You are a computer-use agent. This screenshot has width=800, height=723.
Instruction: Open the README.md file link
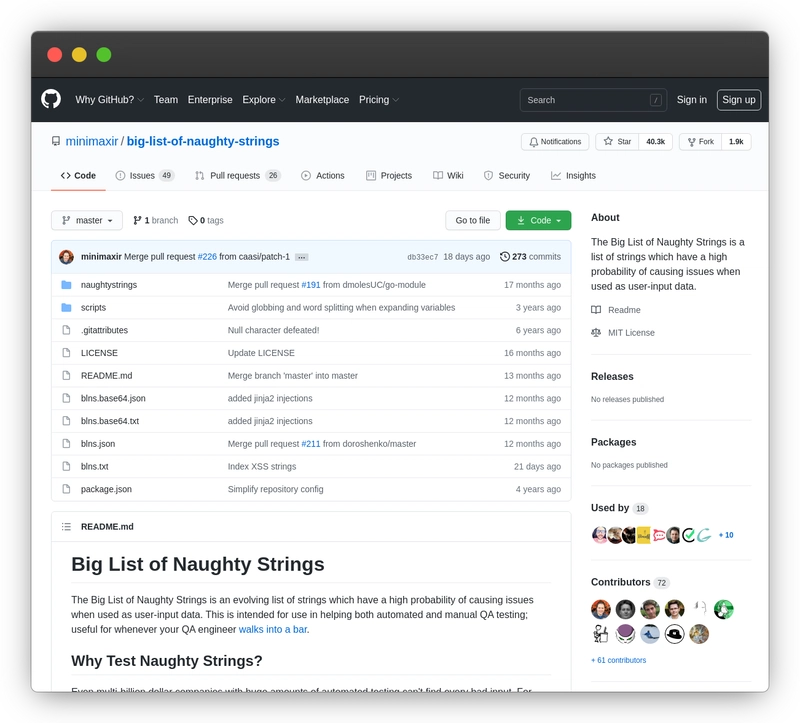(x=106, y=376)
